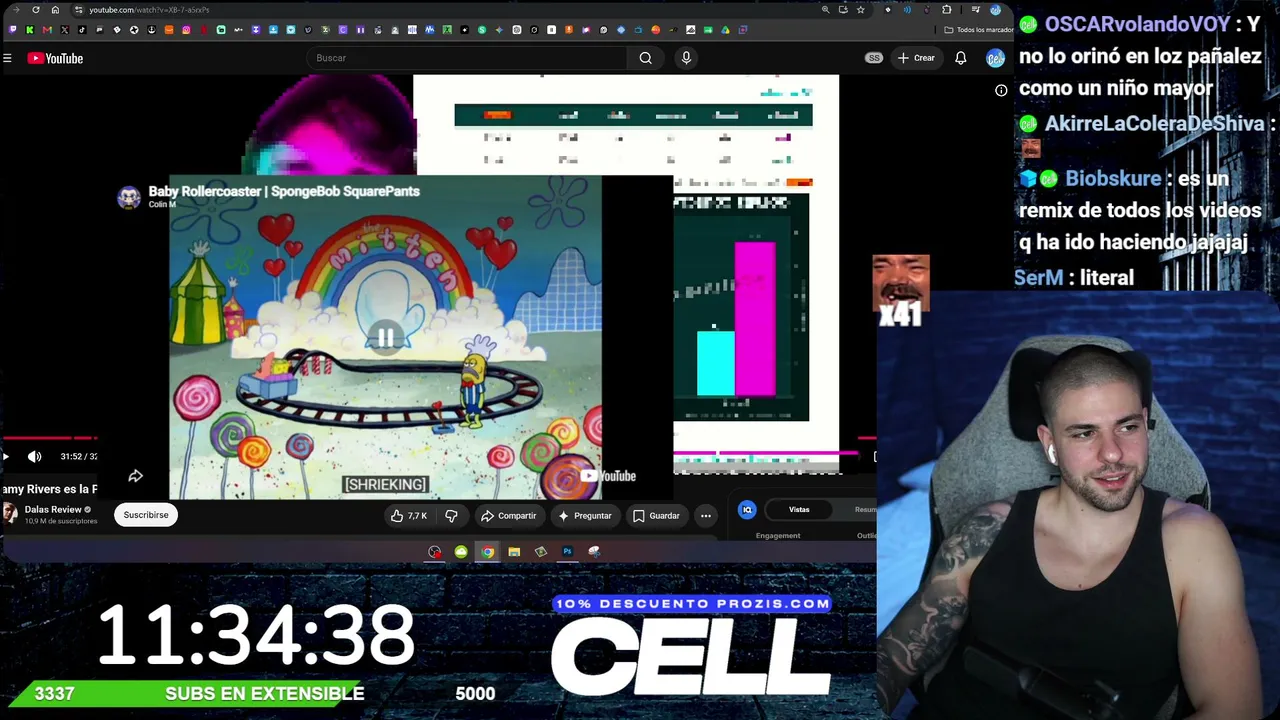Image resolution: width=1280 pixels, height=720 pixels.
Task: Click the Compartir share button
Action: 509,516
